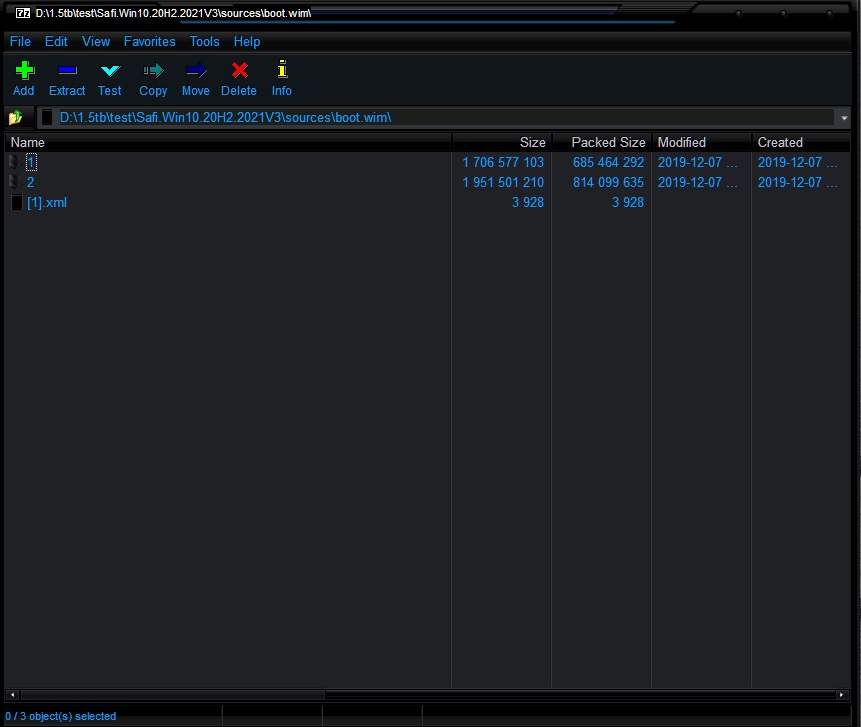Click horizontal scrollbar left arrow
The height and width of the screenshot is (727, 861).
12,695
